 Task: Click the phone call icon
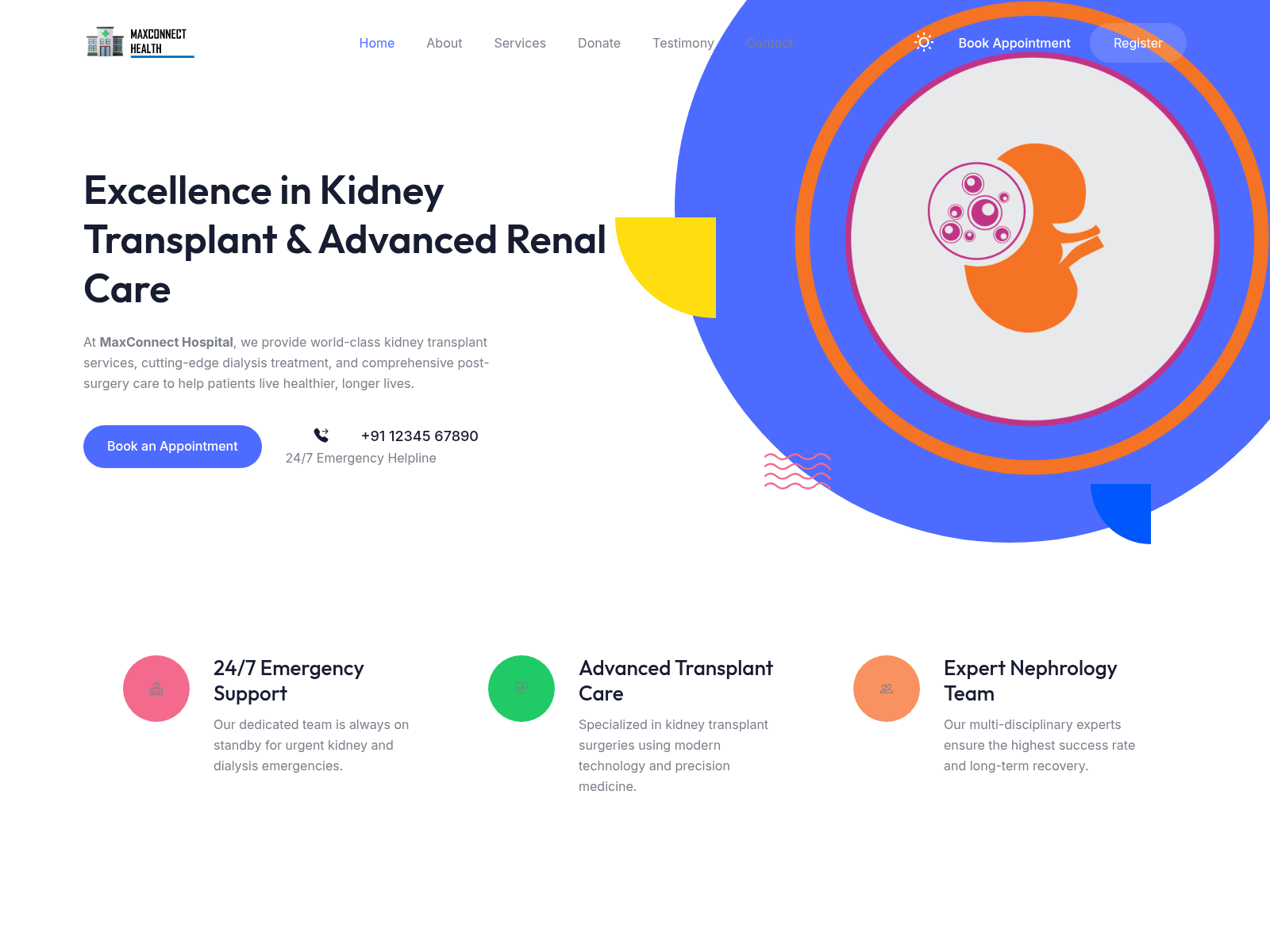321,435
